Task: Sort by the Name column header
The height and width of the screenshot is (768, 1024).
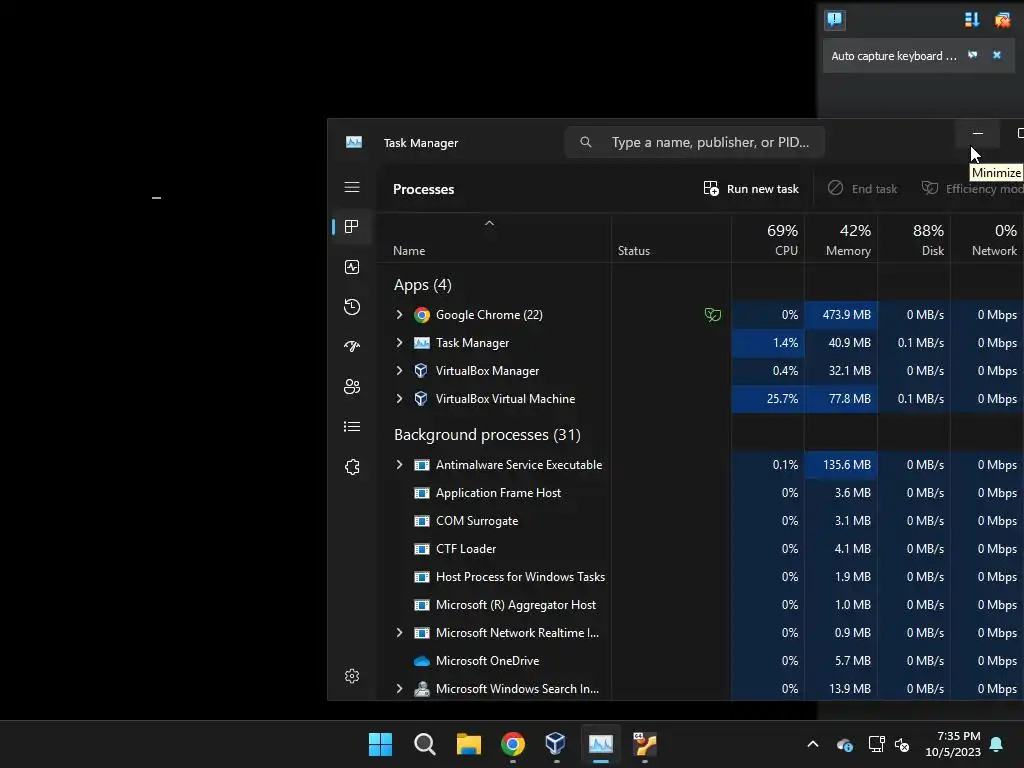Action: point(409,251)
